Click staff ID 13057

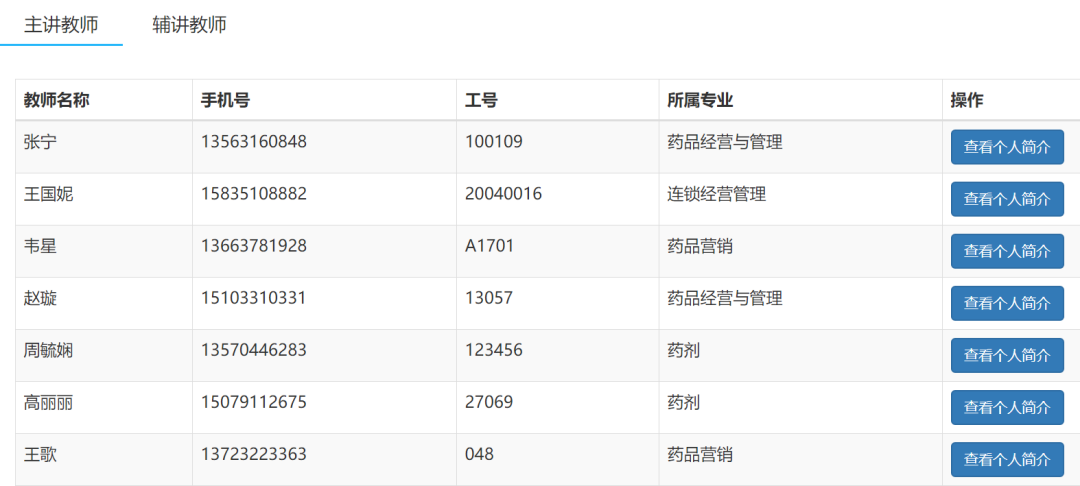(x=489, y=298)
